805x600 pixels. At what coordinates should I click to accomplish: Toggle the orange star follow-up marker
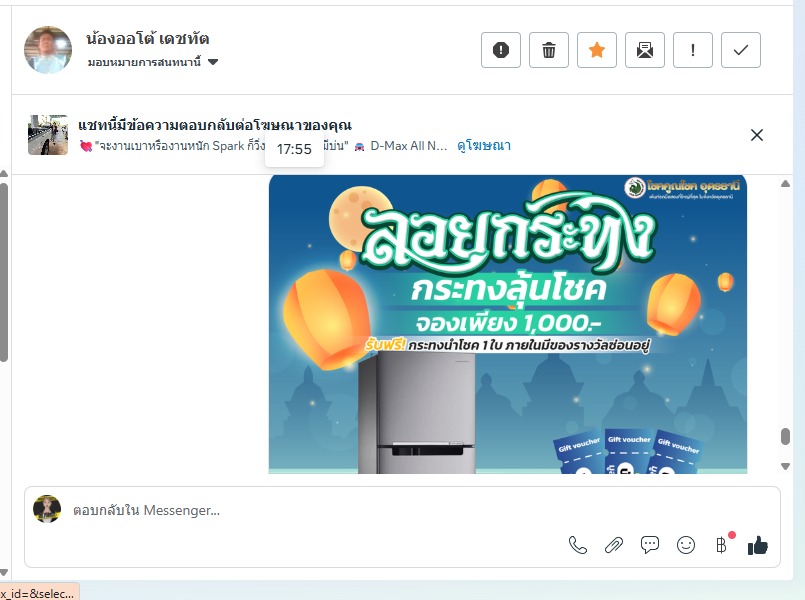pyautogui.click(x=597, y=50)
